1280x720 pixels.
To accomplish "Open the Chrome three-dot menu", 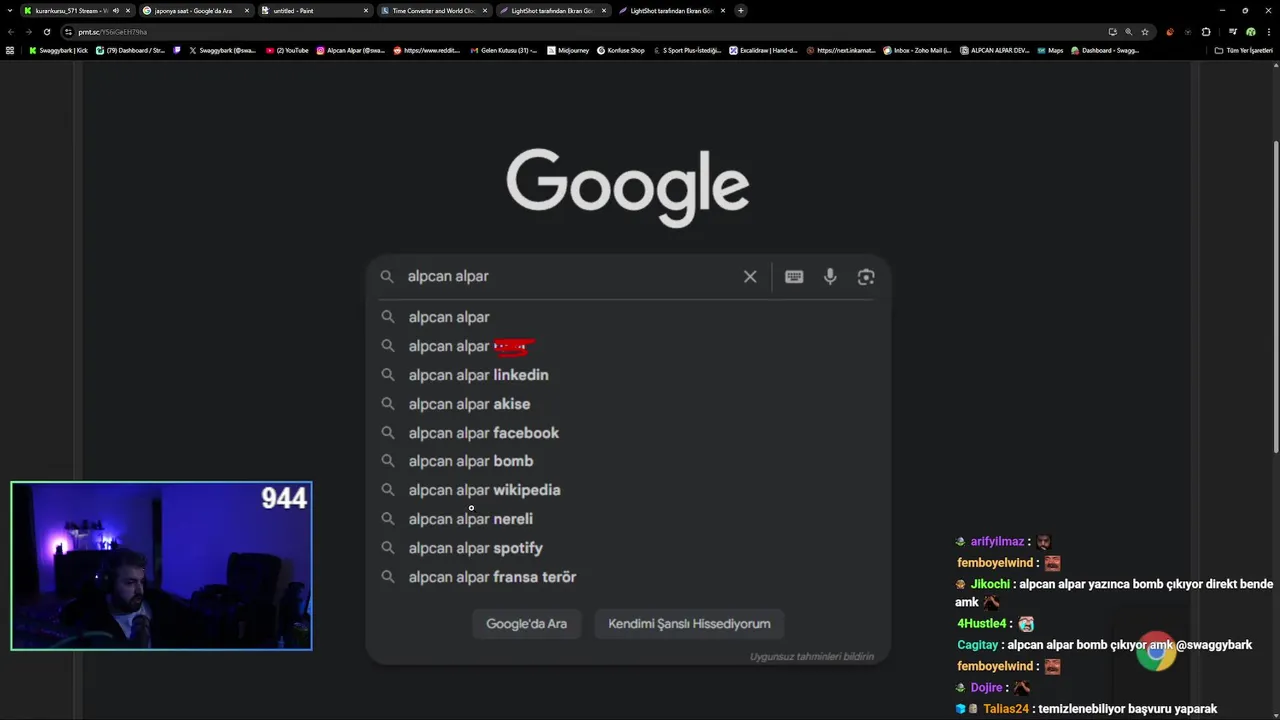I will tap(1268, 32).
